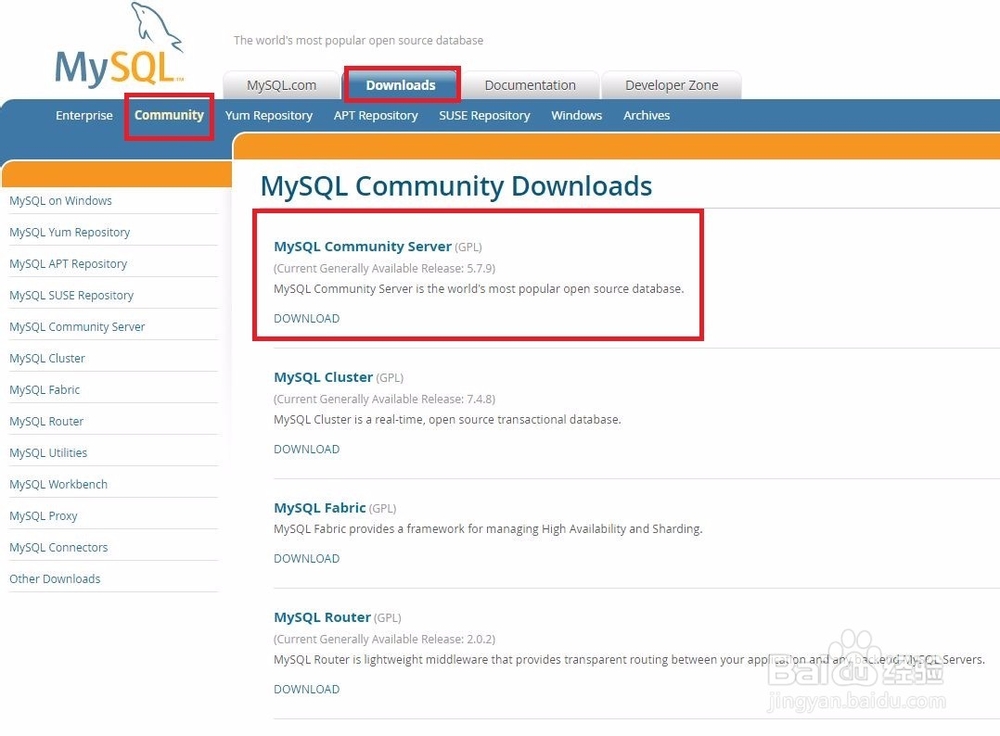Select Community in the blue navigation bar

coord(169,115)
